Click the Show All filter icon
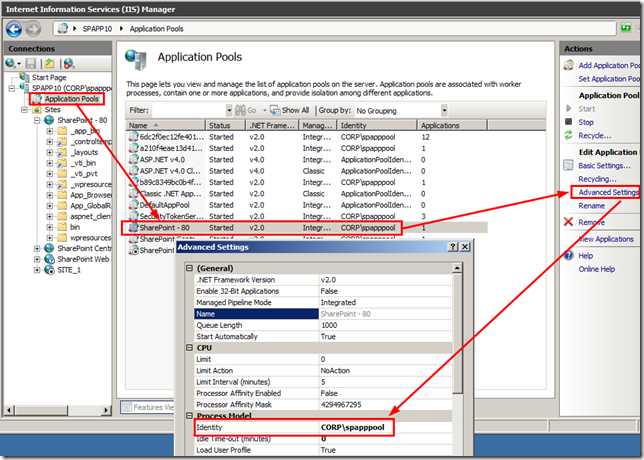 (x=275, y=110)
